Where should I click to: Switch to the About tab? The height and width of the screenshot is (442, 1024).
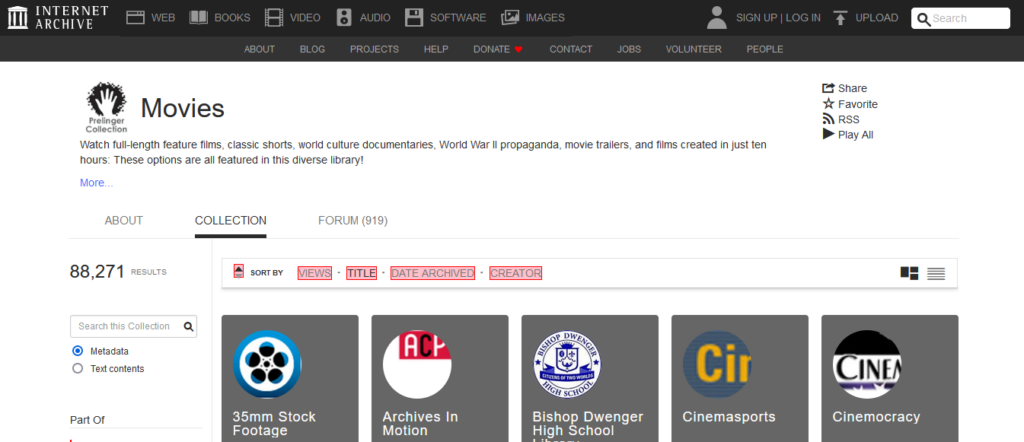tap(124, 220)
